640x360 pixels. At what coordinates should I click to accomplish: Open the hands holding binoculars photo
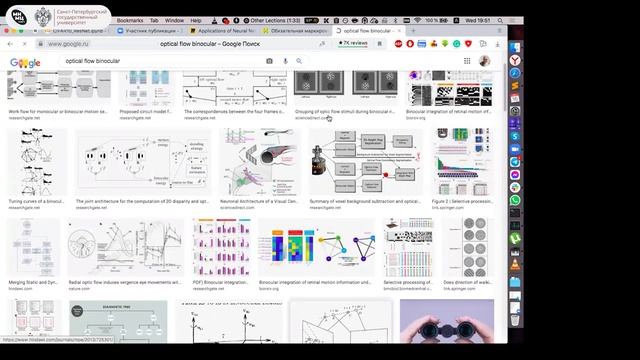[447, 321]
